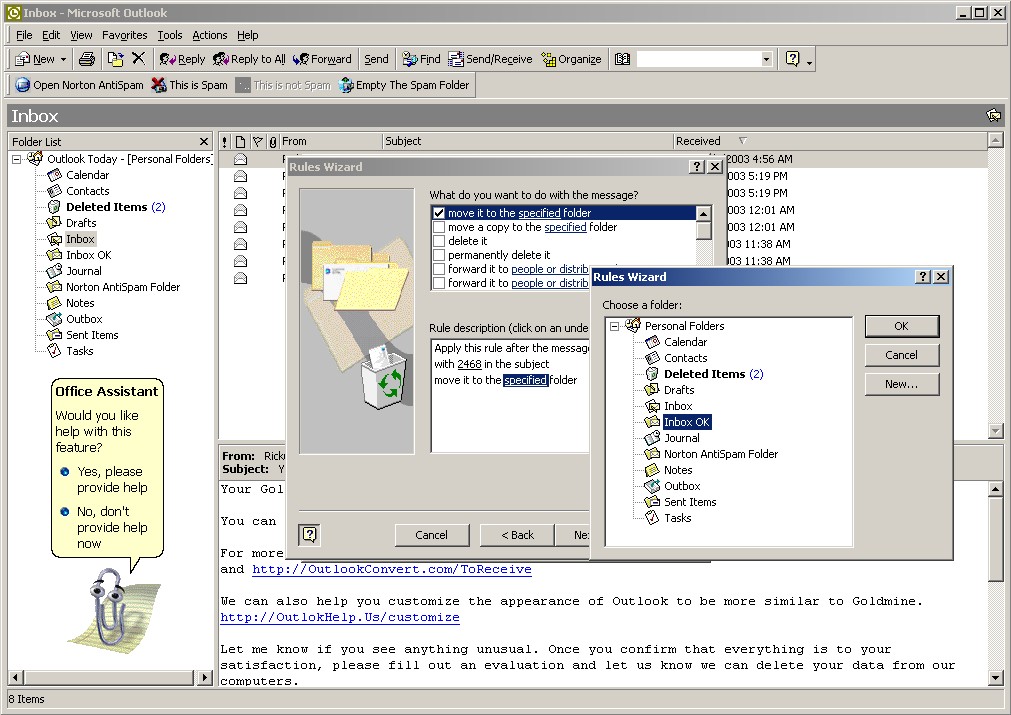This screenshot has height=715, width=1011.
Task: Close the Folder List pane
Action: [x=204, y=142]
